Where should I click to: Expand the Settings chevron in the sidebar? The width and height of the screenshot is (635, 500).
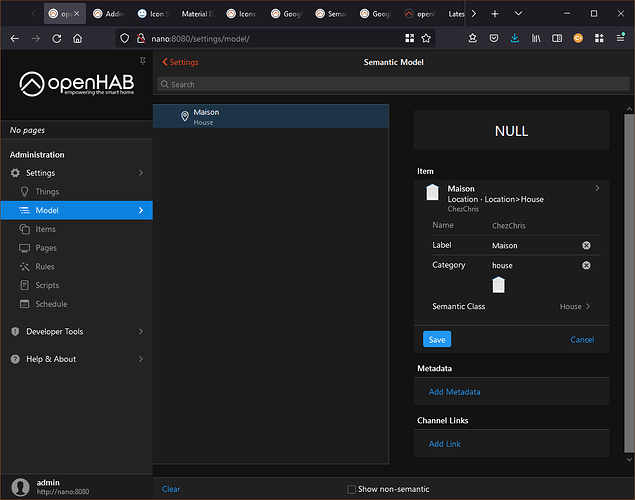pos(141,173)
